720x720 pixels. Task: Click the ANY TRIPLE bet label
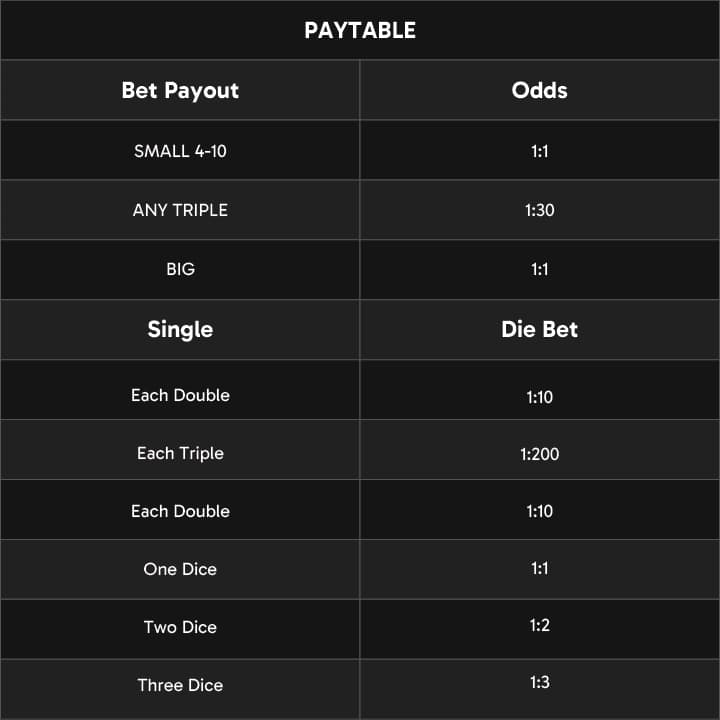click(180, 210)
